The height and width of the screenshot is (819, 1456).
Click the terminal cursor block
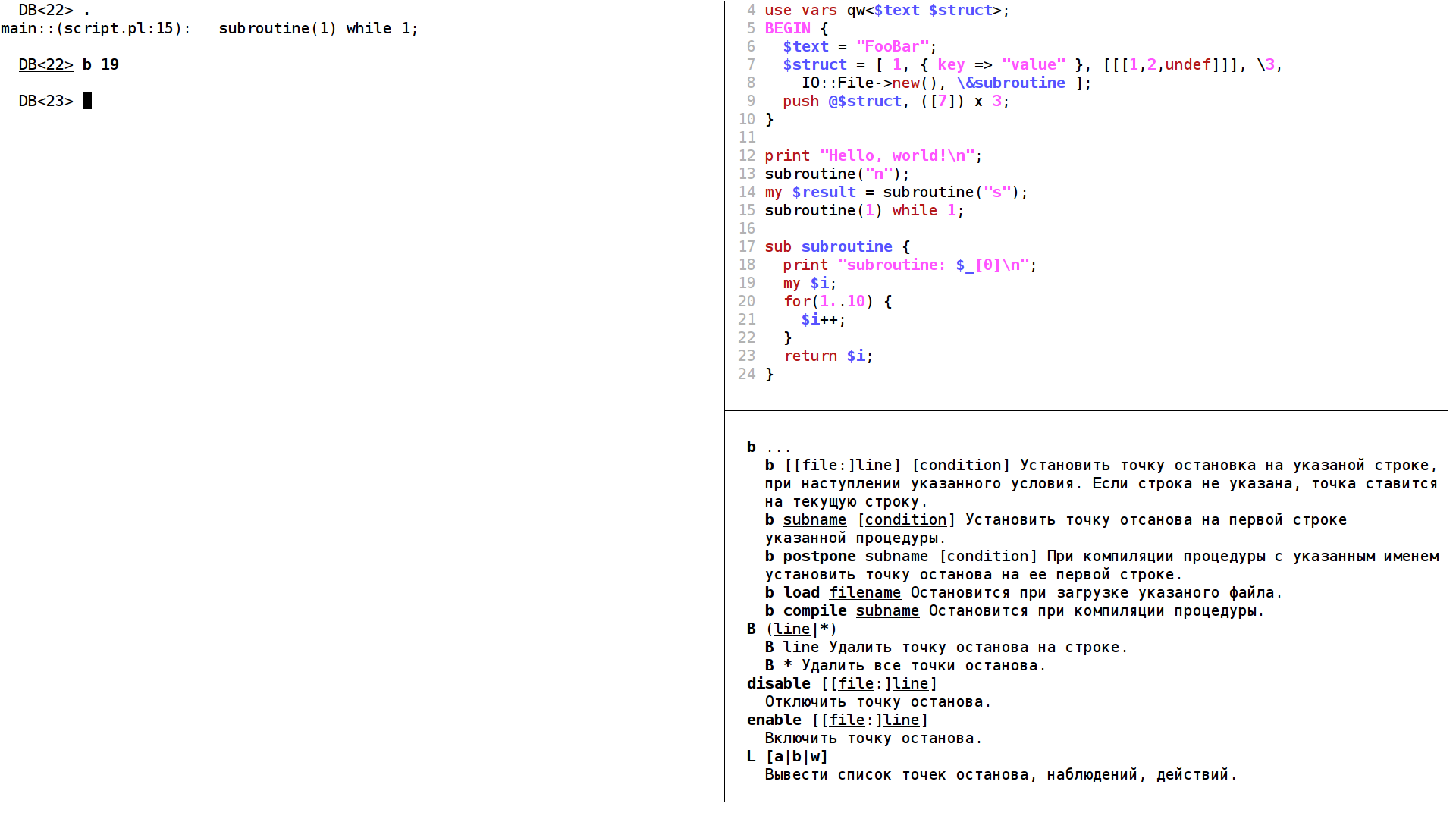(87, 101)
